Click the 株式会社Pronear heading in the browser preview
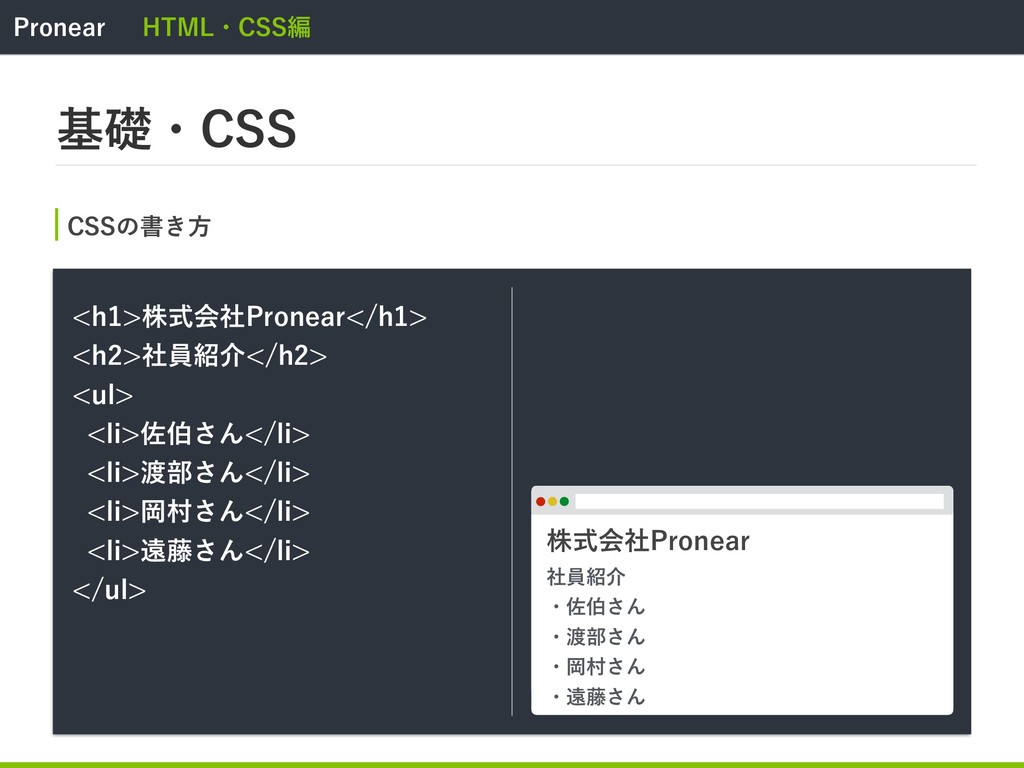This screenshot has height=768, width=1024. [648, 542]
